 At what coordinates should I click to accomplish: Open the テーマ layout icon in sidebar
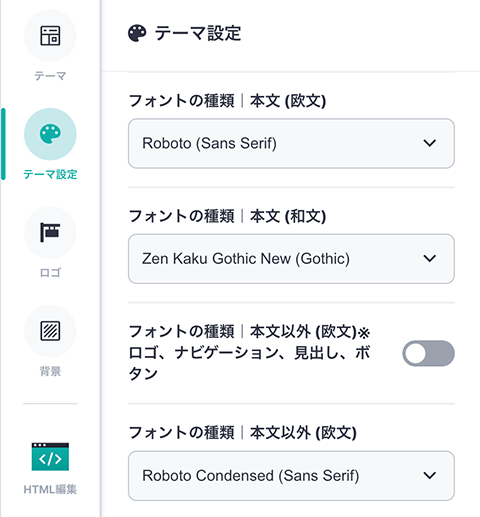pos(50,36)
